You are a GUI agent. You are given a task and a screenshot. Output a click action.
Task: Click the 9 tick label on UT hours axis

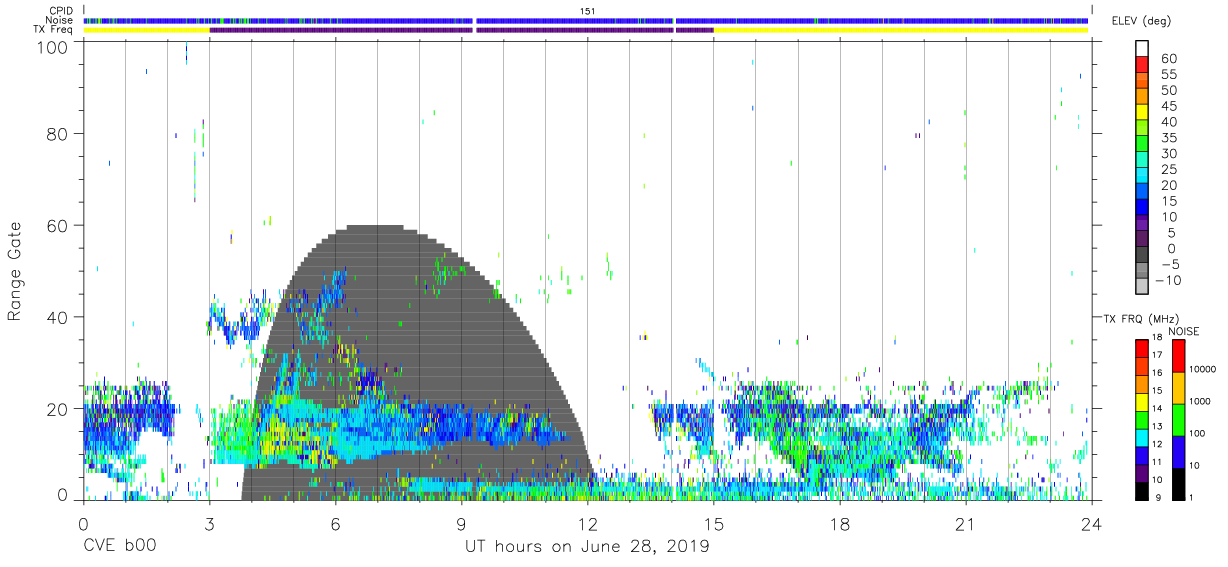coord(461,524)
